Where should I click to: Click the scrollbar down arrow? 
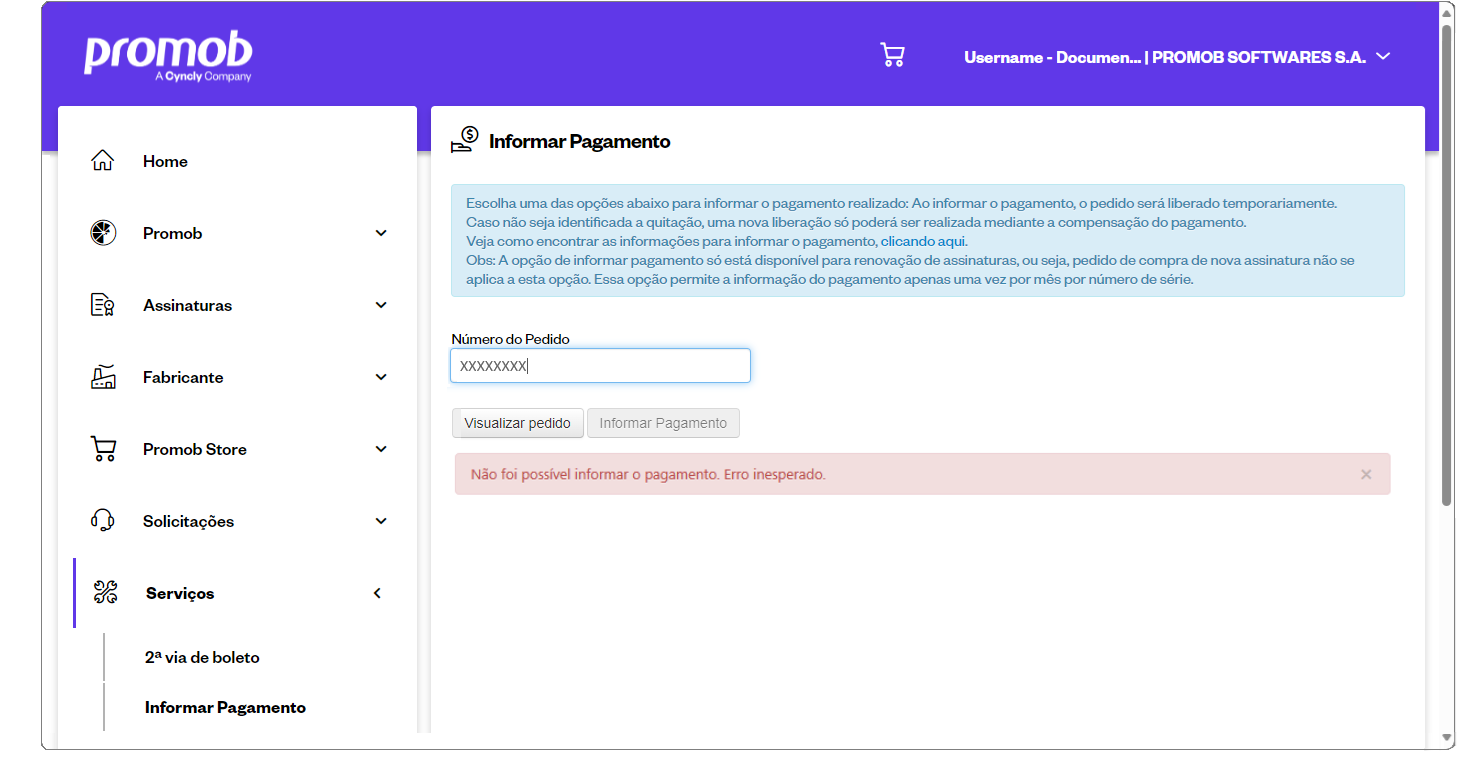pyautogui.click(x=1447, y=738)
